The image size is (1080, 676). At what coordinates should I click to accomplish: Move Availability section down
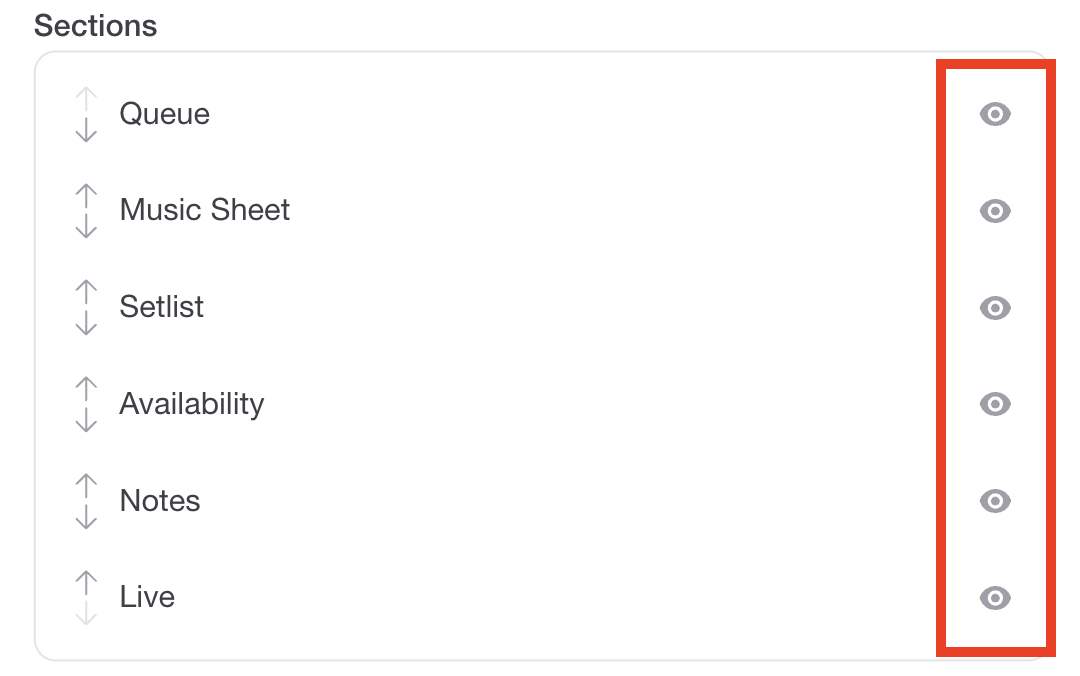pos(86,420)
